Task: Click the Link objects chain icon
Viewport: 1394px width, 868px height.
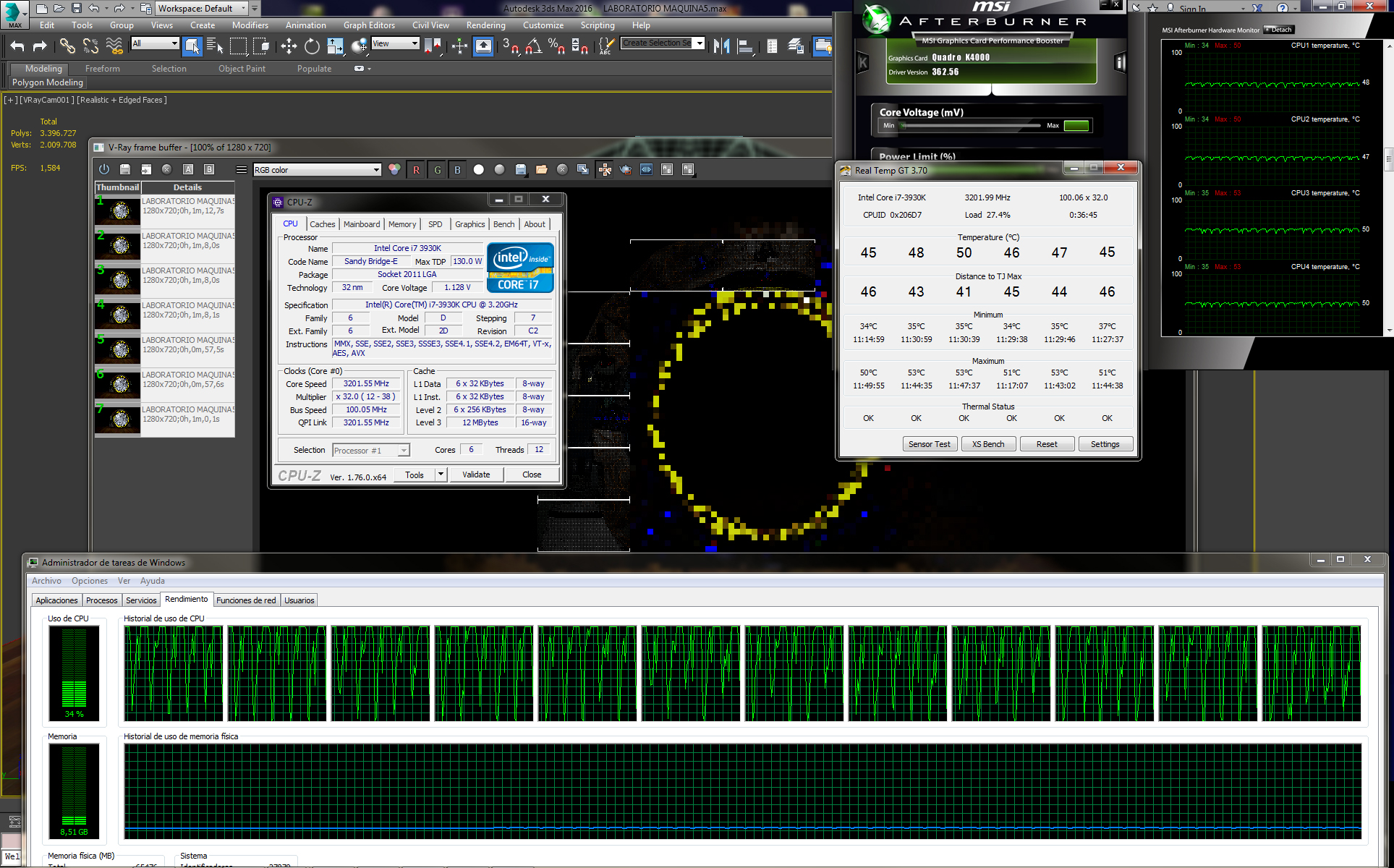Action: 67,46
